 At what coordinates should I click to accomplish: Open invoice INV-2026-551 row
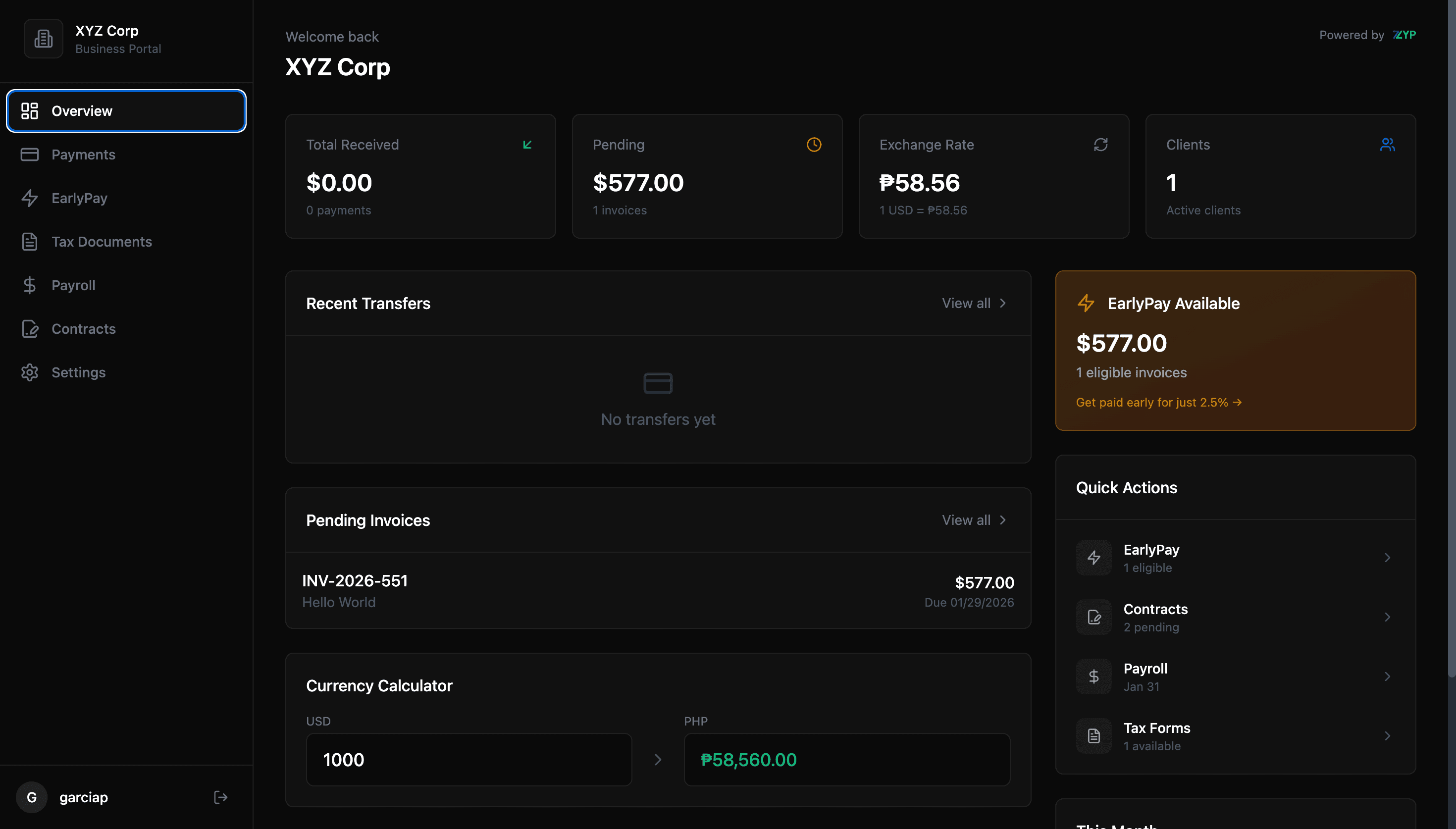pos(657,591)
